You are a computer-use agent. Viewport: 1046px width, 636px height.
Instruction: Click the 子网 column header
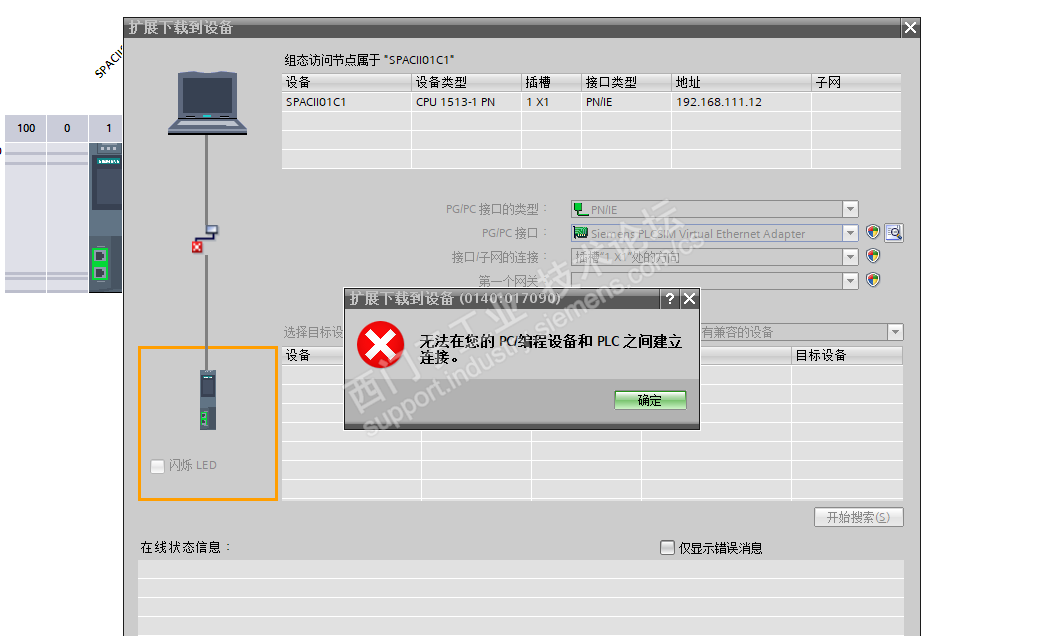click(x=857, y=82)
